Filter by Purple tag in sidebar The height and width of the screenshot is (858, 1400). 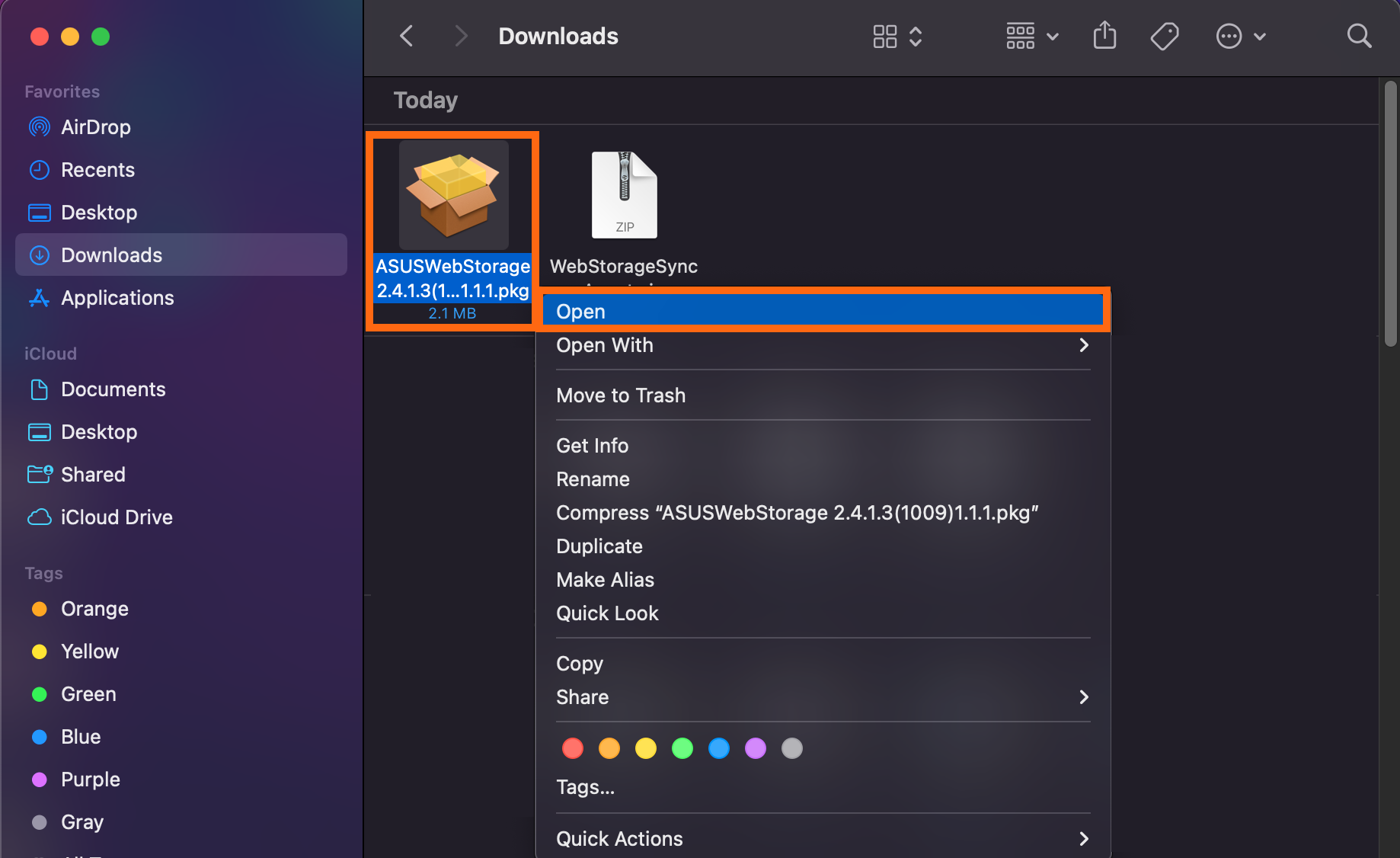[181, 780]
